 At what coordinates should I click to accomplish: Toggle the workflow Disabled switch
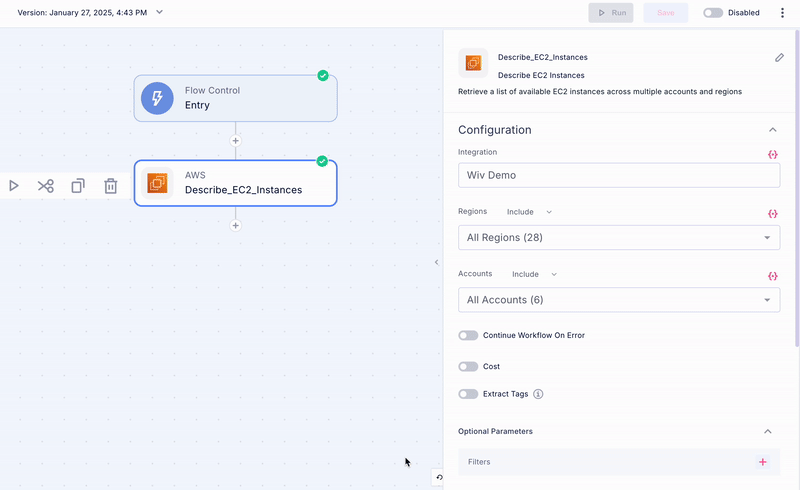713,13
